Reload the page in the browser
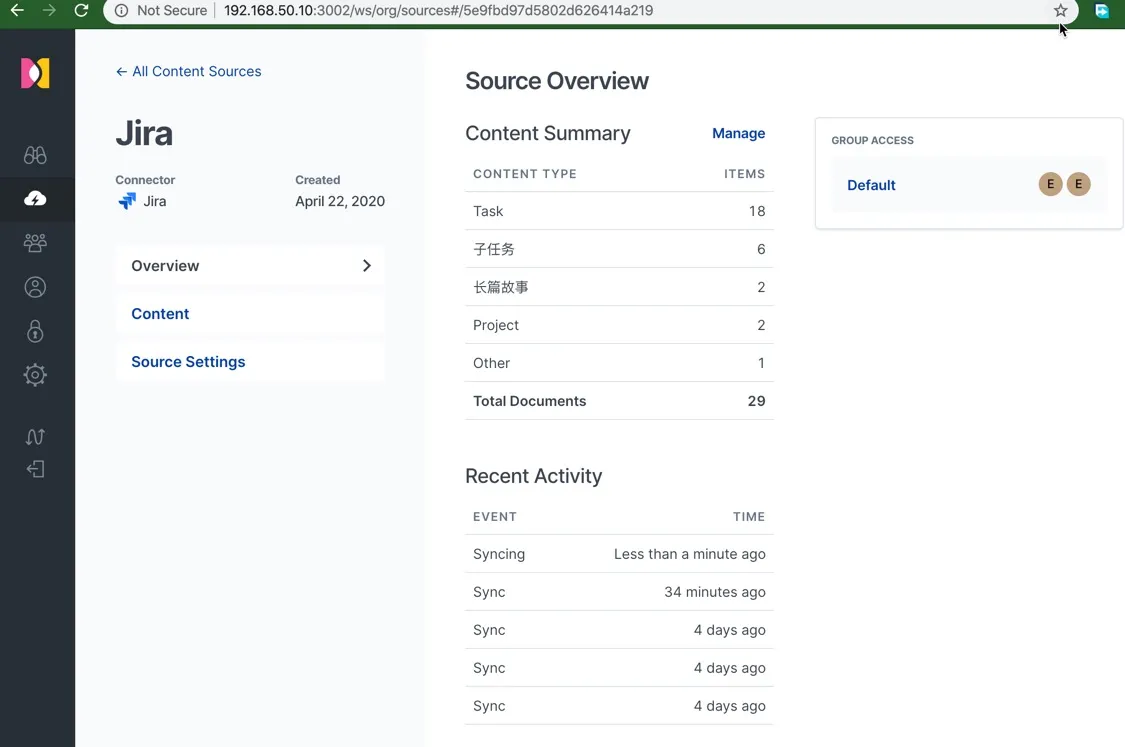Viewport: 1125px width, 747px height. (82, 11)
